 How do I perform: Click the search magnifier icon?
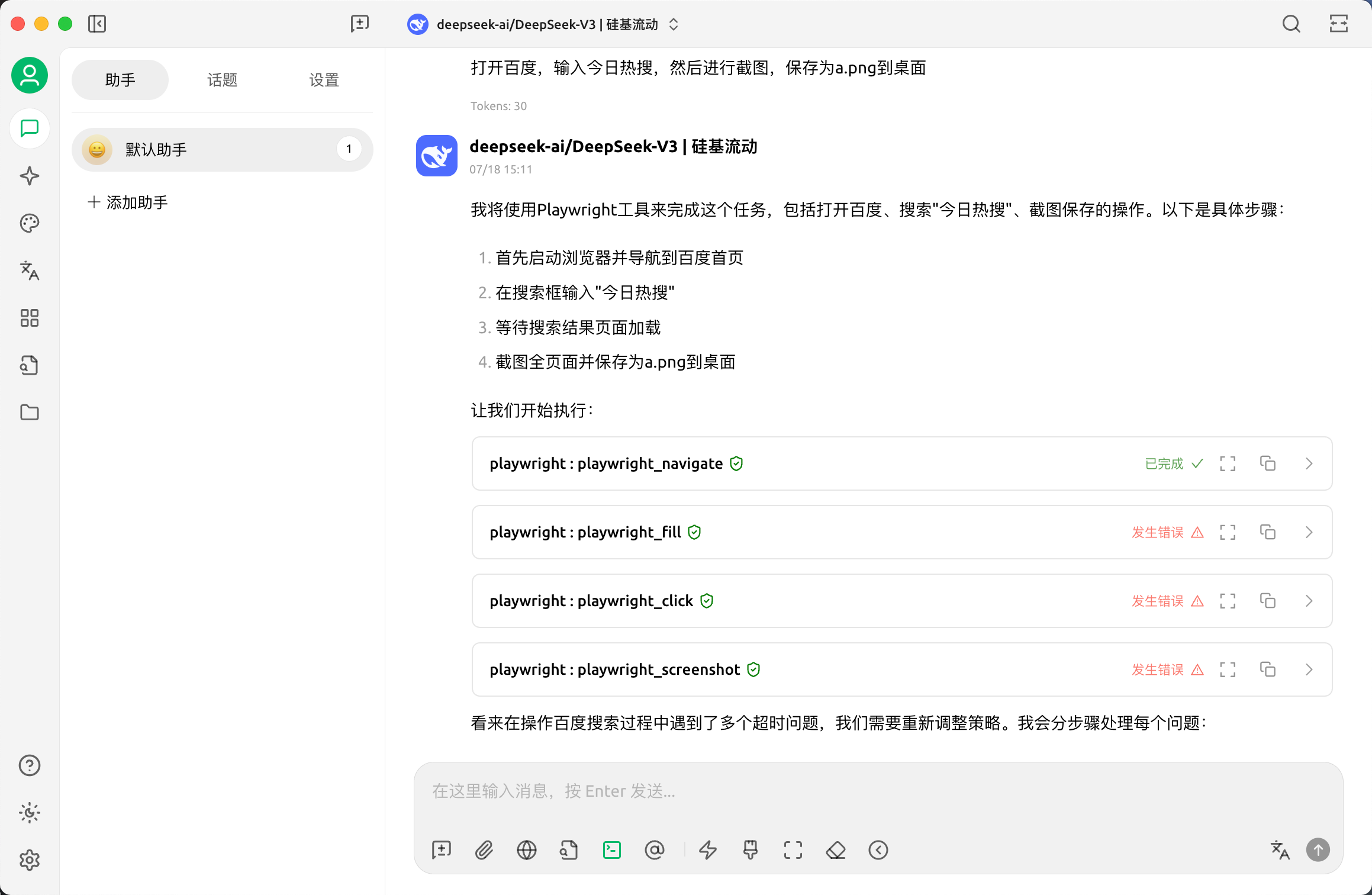[x=1291, y=24]
